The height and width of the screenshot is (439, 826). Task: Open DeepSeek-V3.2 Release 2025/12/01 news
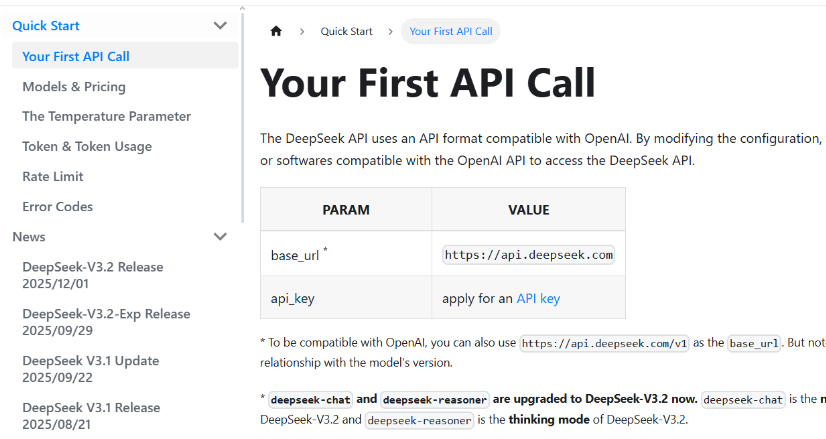[92, 275]
